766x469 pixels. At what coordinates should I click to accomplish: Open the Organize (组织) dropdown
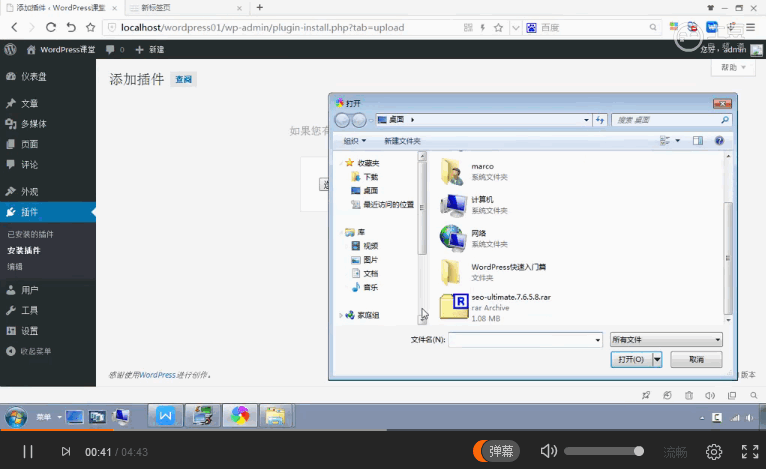(355, 141)
